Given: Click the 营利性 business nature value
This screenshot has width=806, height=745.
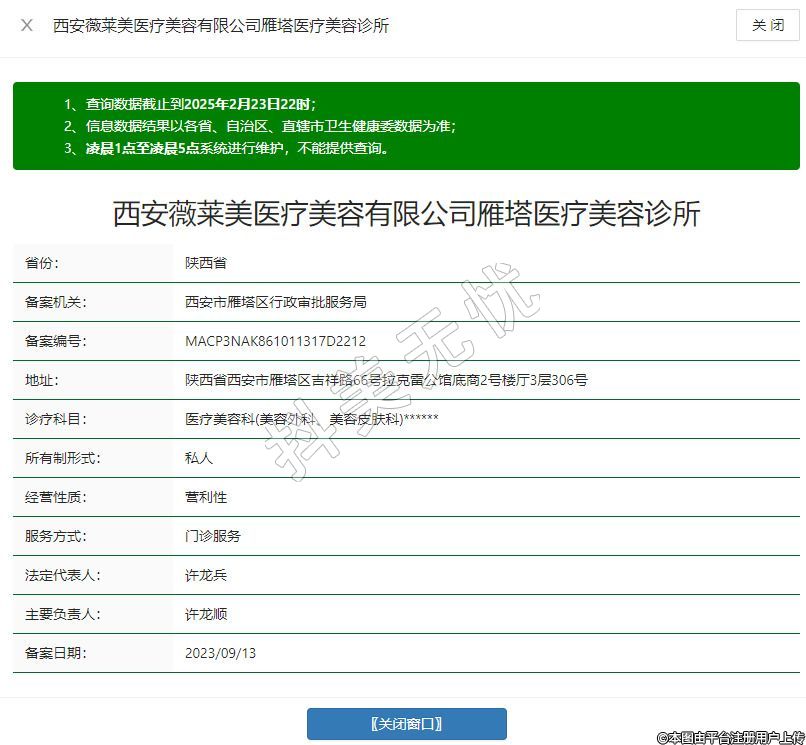Looking at the screenshot, I should pyautogui.click(x=206, y=497).
